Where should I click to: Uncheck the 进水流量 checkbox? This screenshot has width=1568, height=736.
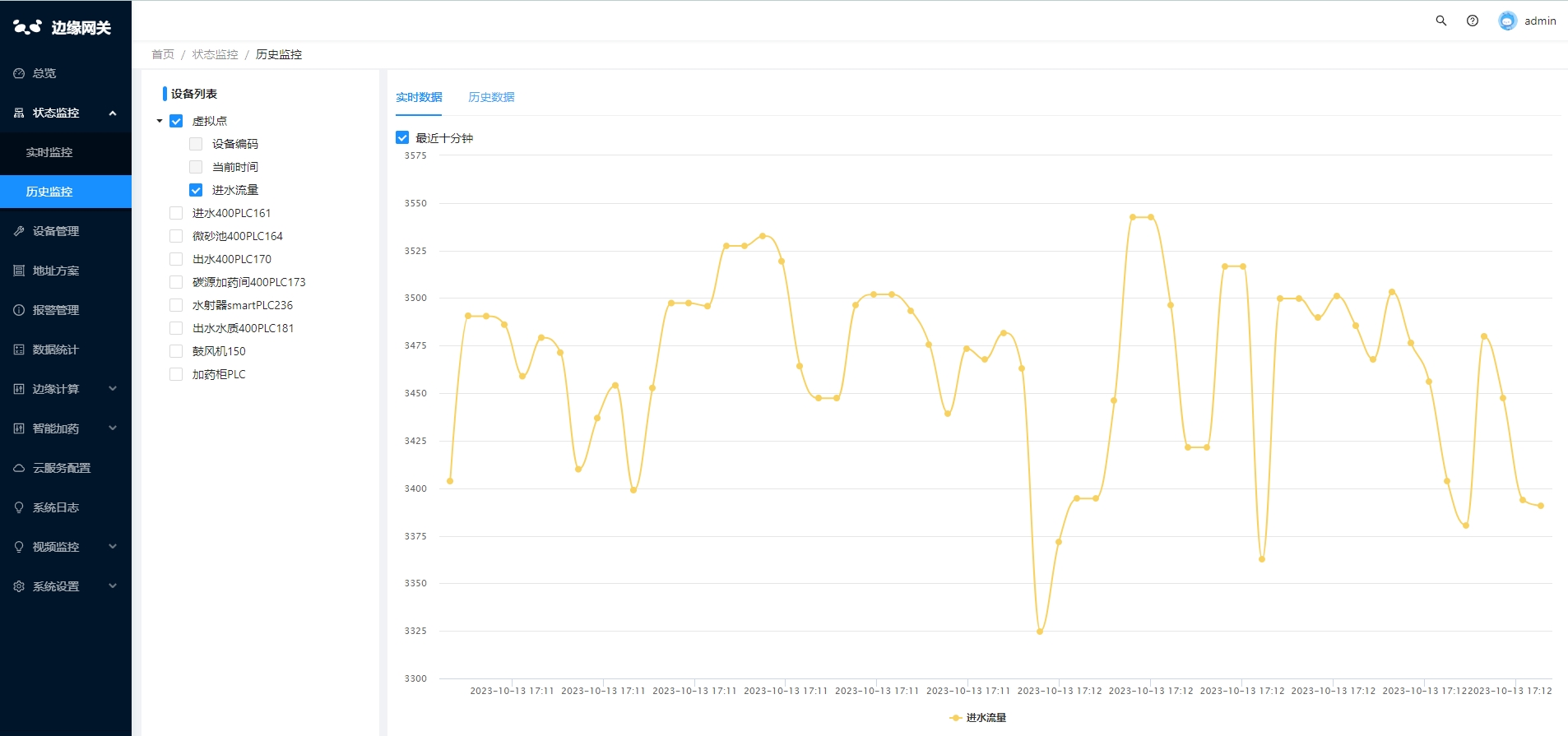[x=196, y=190]
